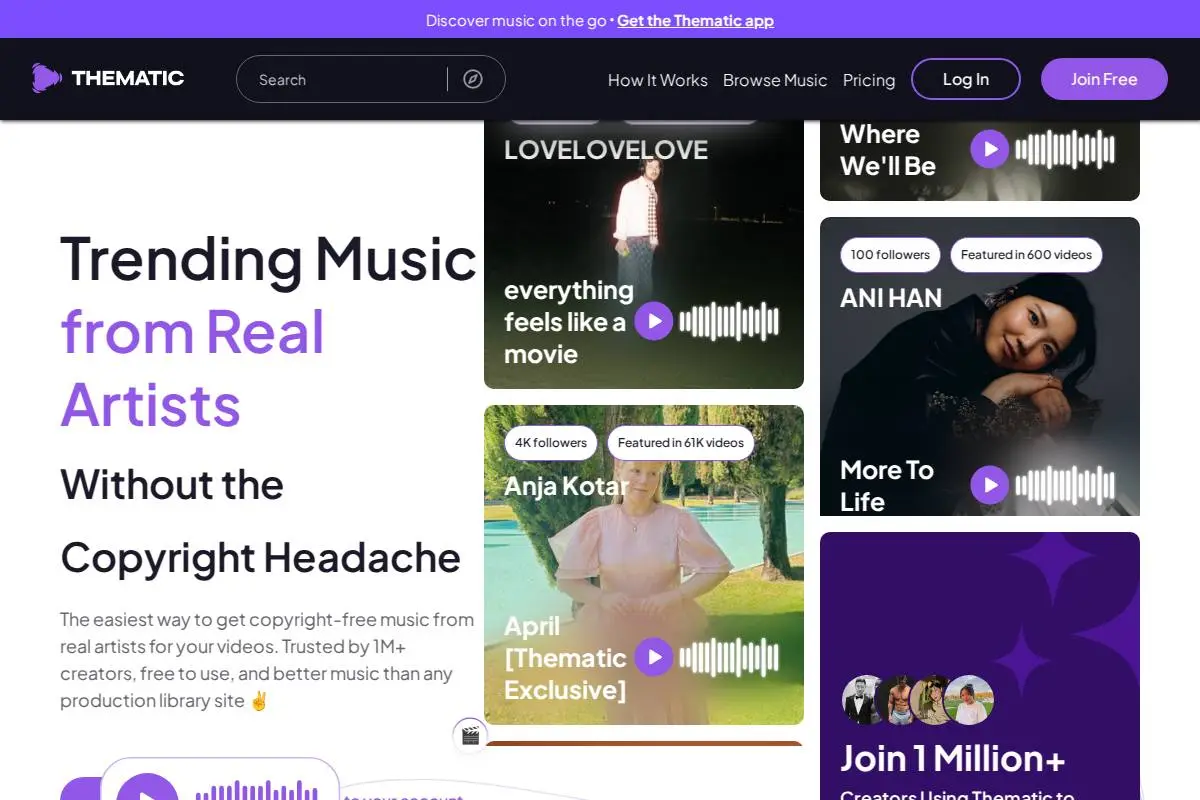Play Ani Han's "More To Life" track
The width and height of the screenshot is (1200, 800).
point(990,485)
